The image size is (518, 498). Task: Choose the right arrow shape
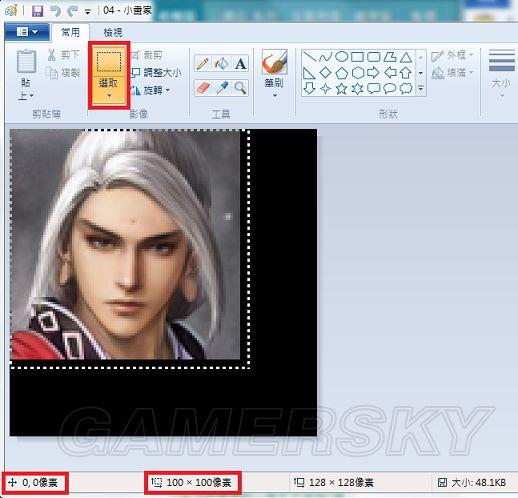(x=373, y=72)
